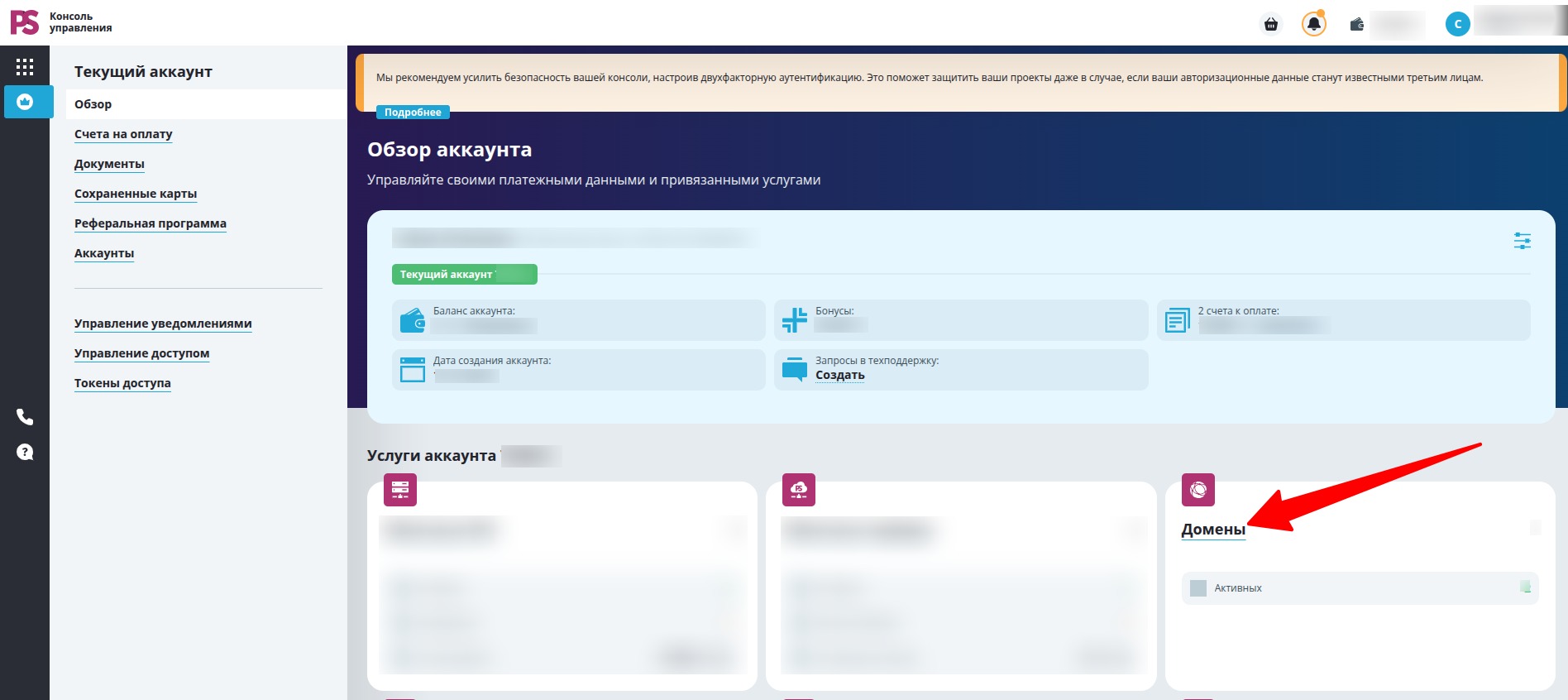The image size is (1568, 700).
Task: Click the Услуги аккаунта heading
Action: (x=432, y=456)
